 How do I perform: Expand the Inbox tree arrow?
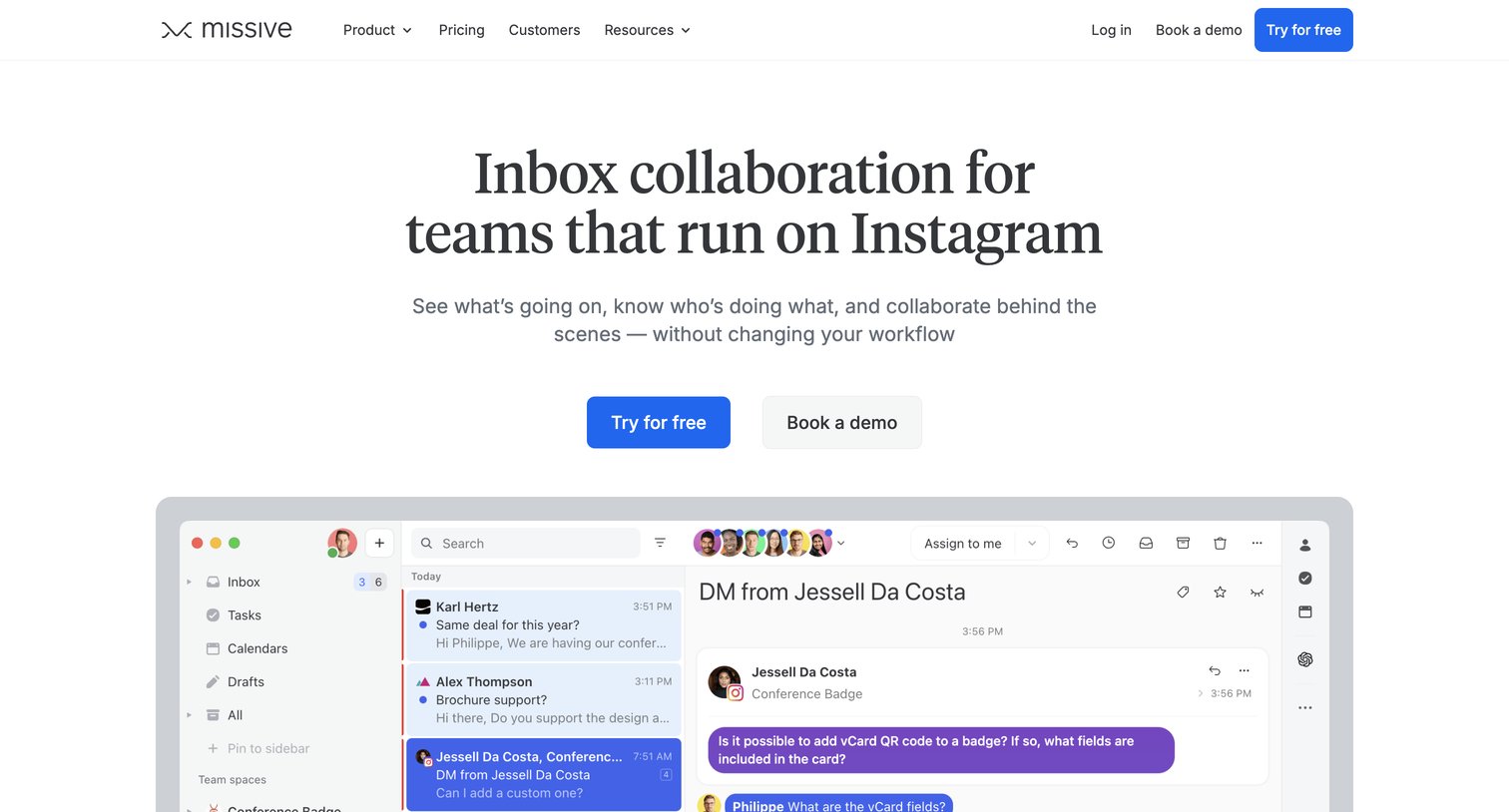pos(190,582)
